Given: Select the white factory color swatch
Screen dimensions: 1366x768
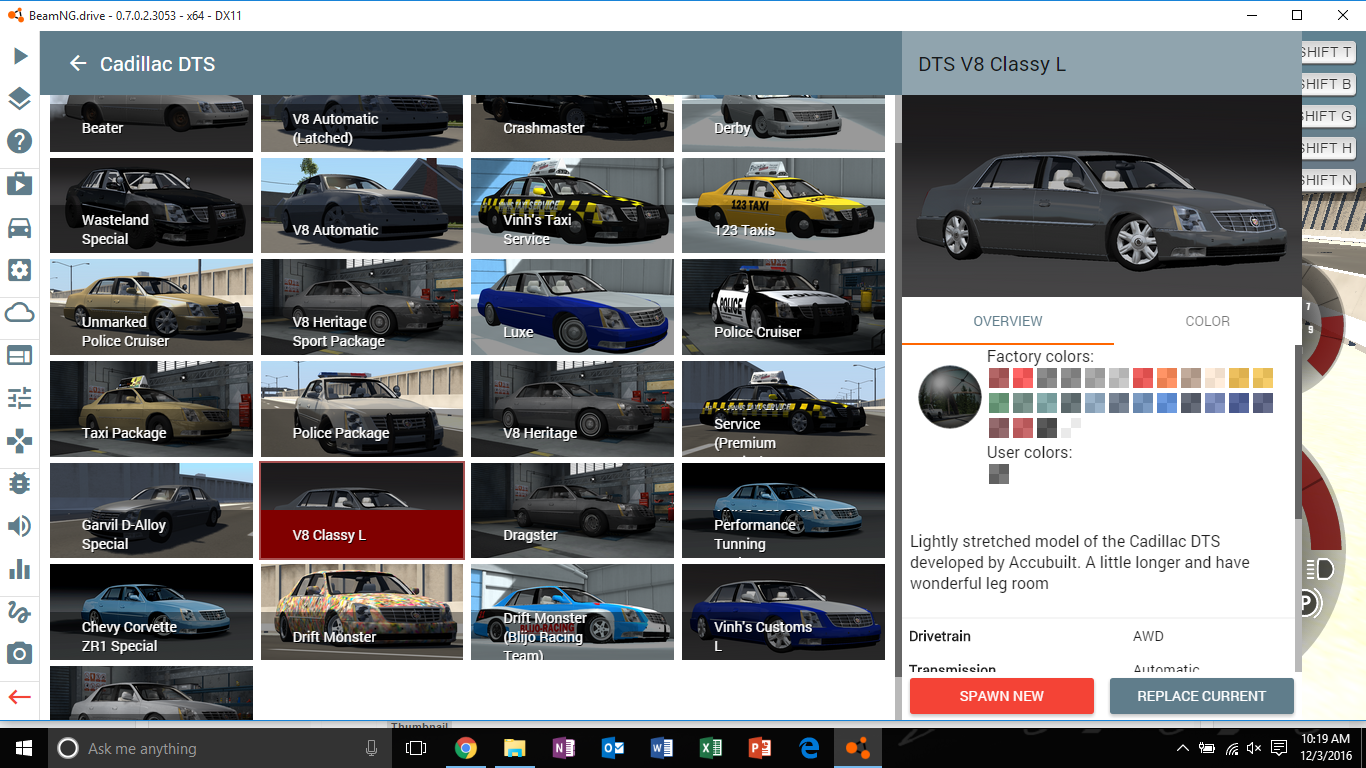Looking at the screenshot, I should point(1071,428).
